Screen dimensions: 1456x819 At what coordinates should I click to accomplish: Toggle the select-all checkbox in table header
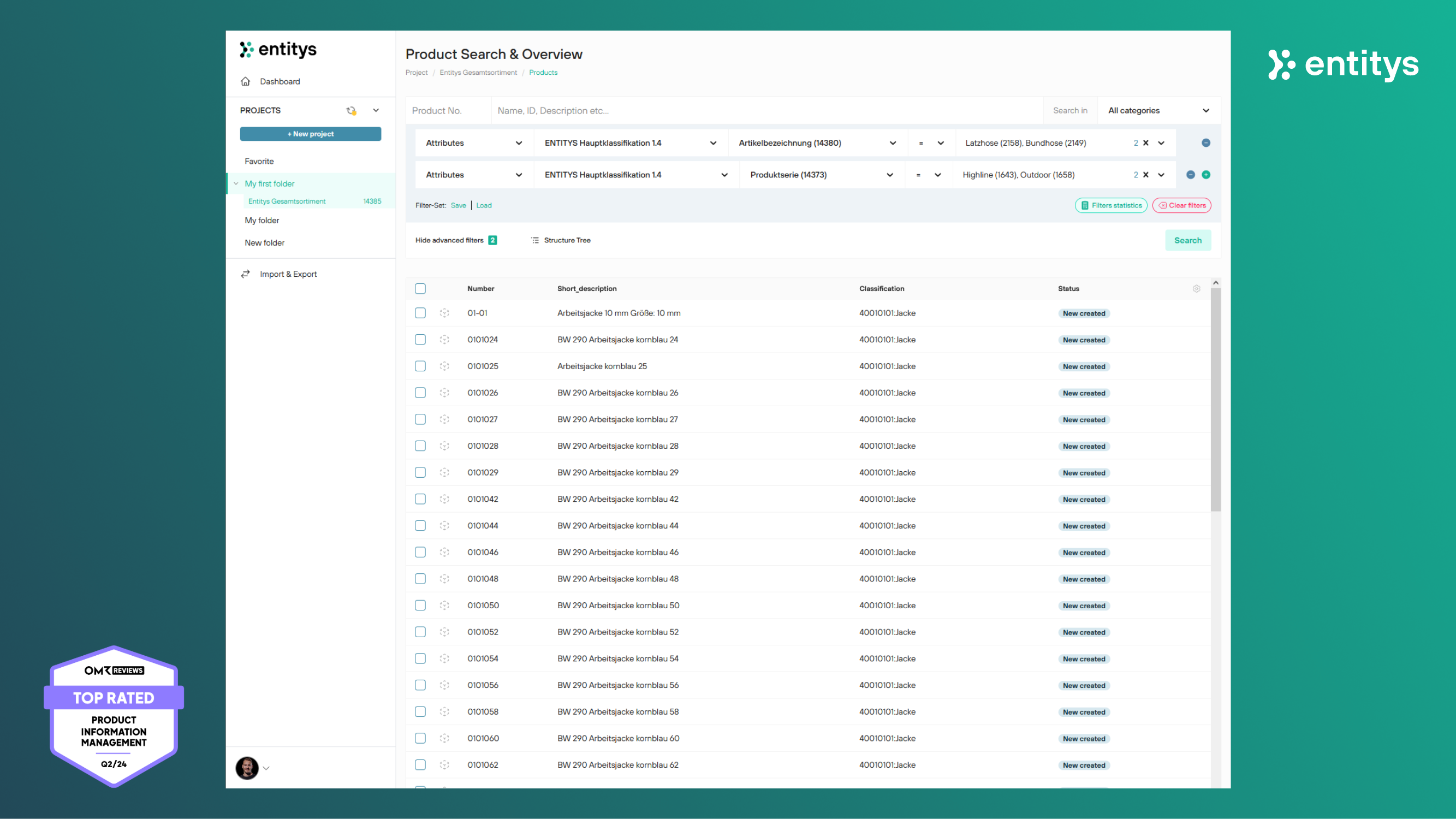[420, 289]
